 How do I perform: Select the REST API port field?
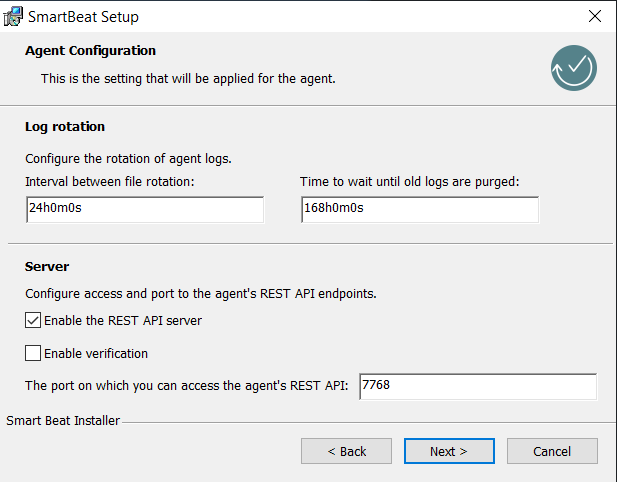(477, 386)
